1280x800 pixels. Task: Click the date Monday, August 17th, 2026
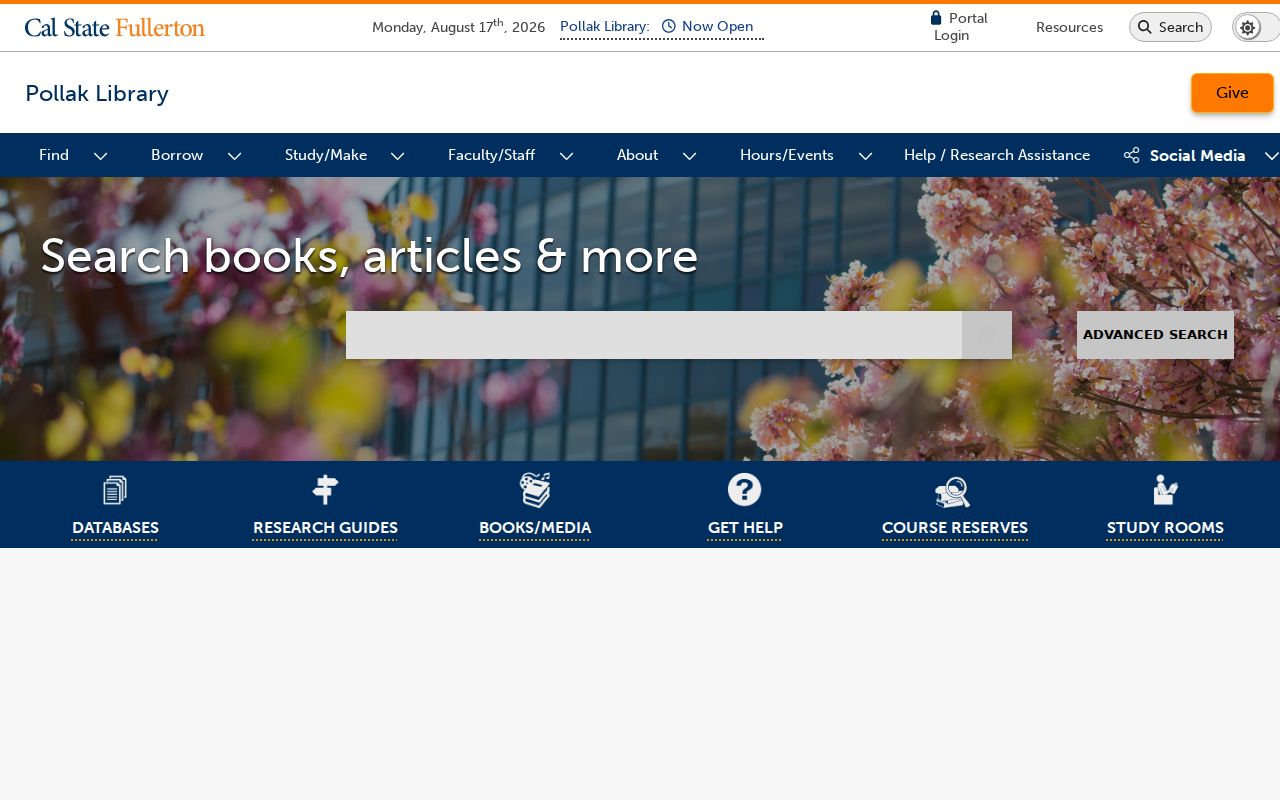coord(458,27)
